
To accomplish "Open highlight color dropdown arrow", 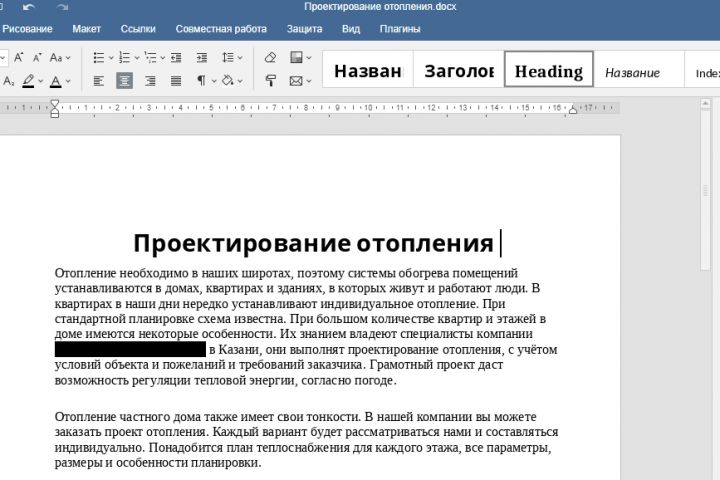I will click(x=41, y=81).
